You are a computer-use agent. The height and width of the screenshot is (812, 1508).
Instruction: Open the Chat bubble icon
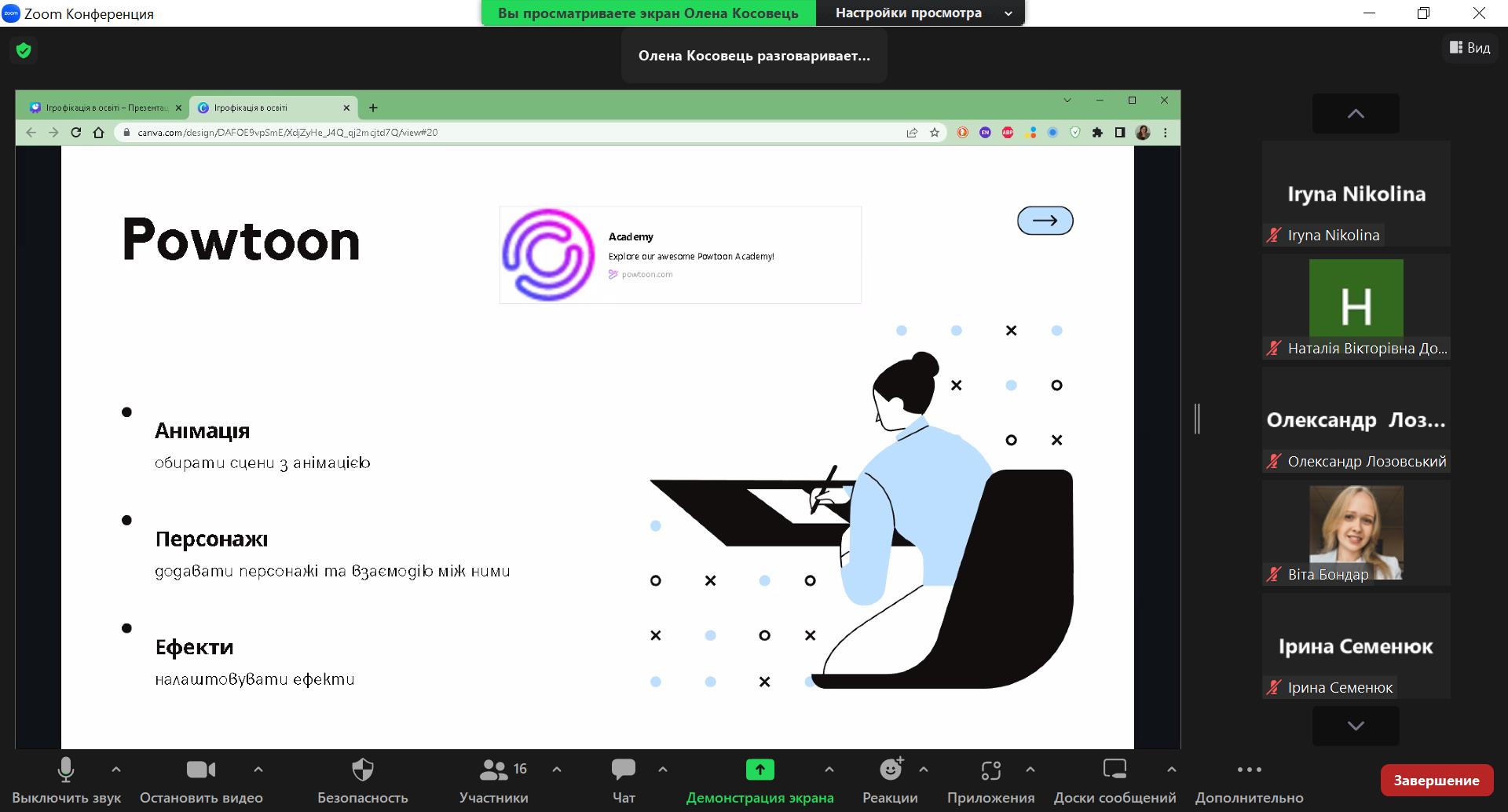coord(623,770)
